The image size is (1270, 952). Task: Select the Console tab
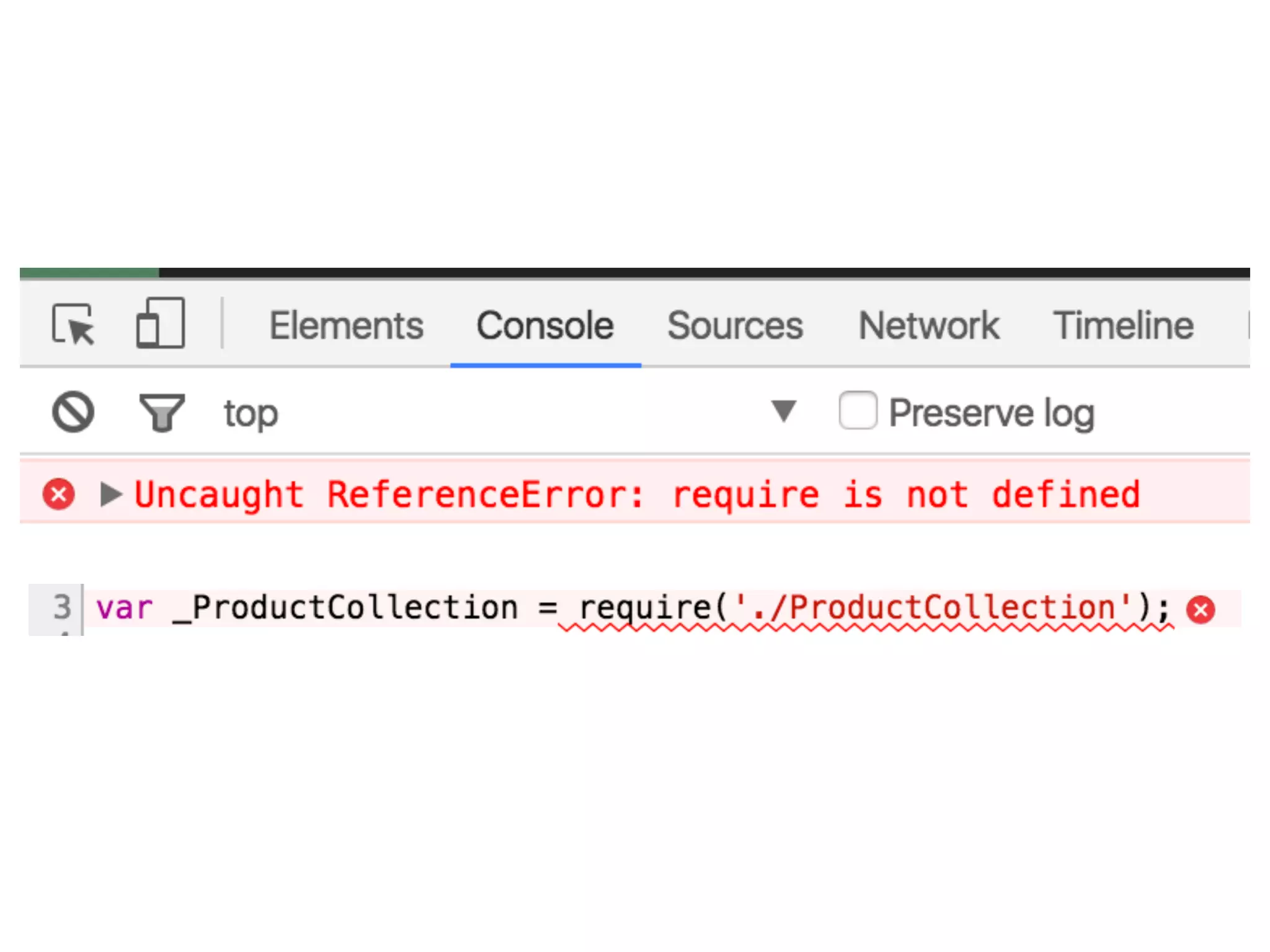(x=545, y=325)
